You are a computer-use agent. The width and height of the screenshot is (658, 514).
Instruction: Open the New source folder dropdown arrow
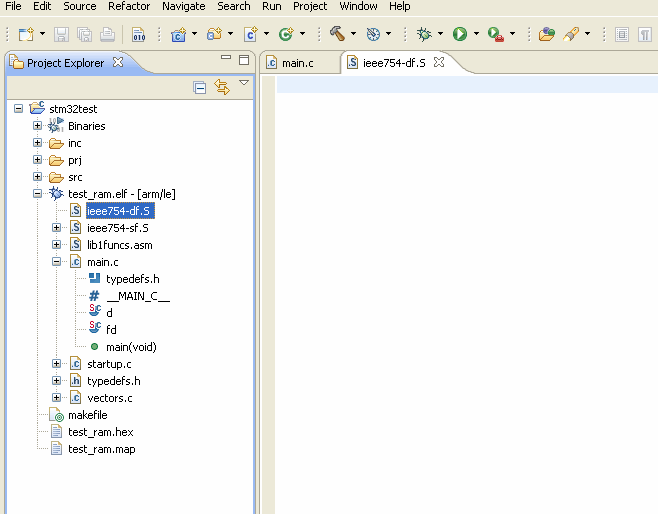(230, 34)
